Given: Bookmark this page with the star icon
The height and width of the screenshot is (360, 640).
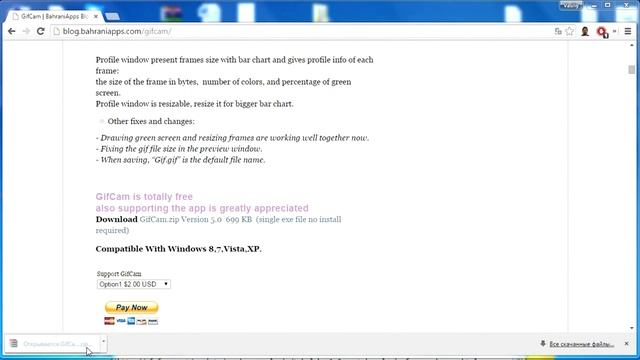Looking at the screenshot, I should click(x=569, y=31).
